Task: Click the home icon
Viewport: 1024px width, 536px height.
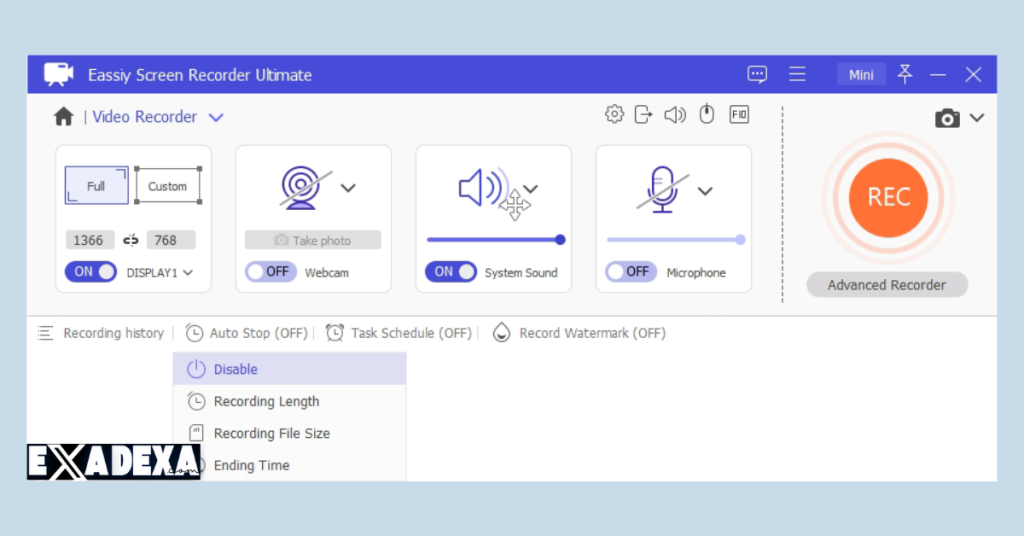Action: [63, 117]
